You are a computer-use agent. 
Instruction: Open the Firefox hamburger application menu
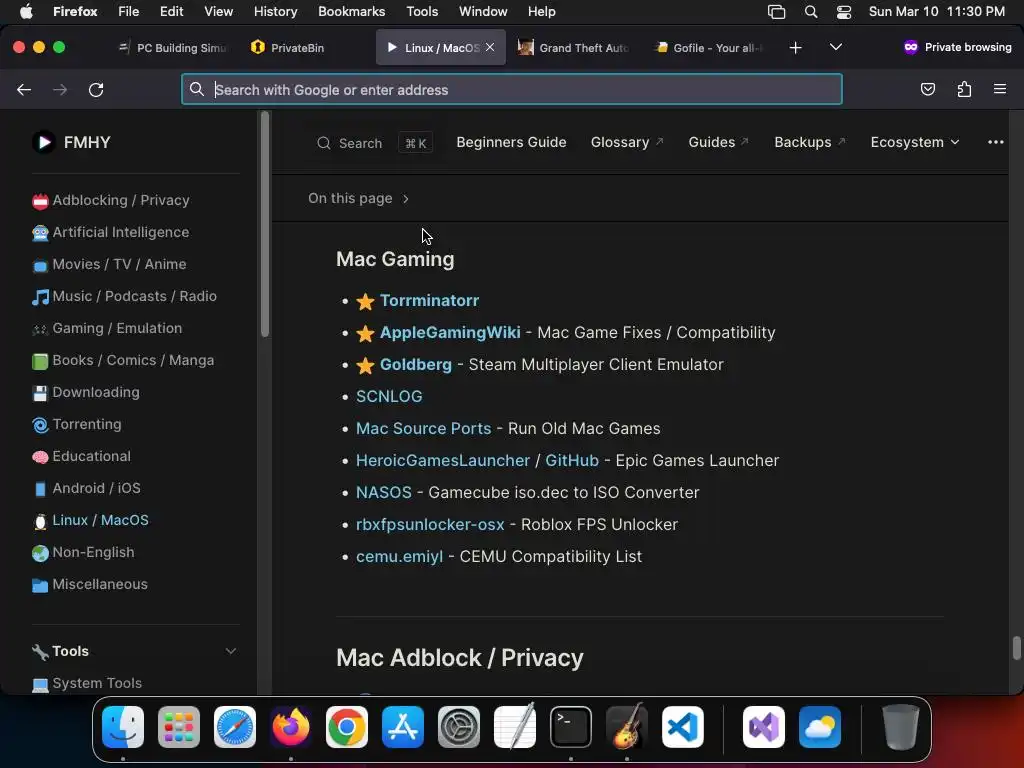pyautogui.click(x=999, y=89)
